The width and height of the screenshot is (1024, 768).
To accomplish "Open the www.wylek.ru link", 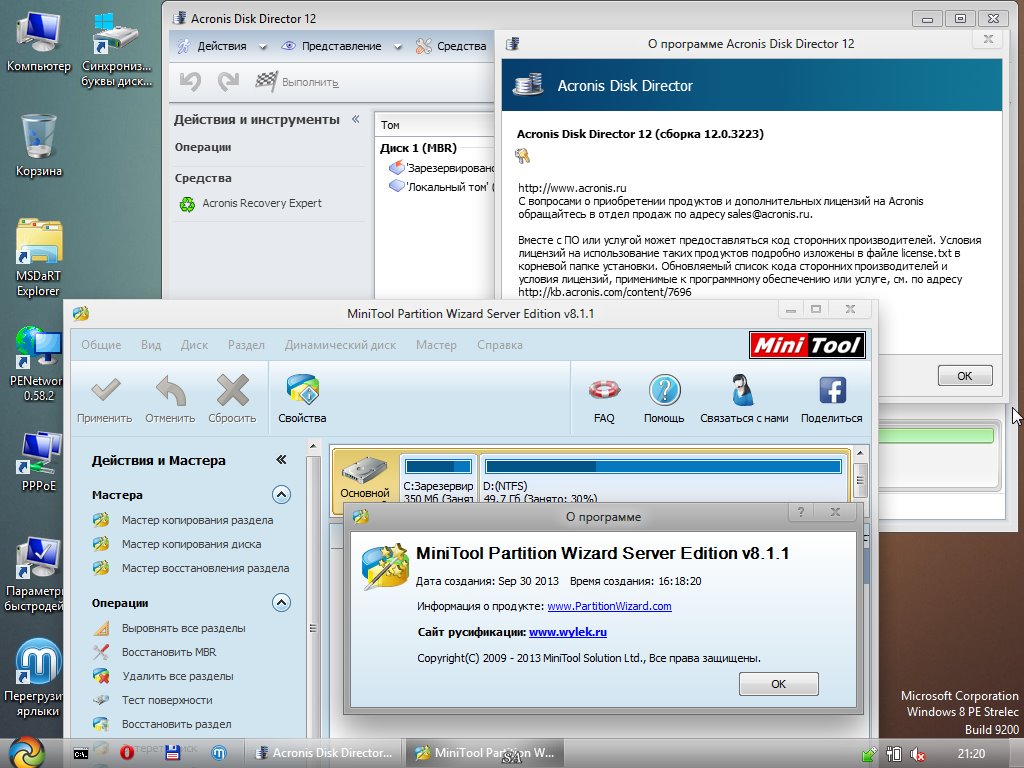I will (x=568, y=632).
